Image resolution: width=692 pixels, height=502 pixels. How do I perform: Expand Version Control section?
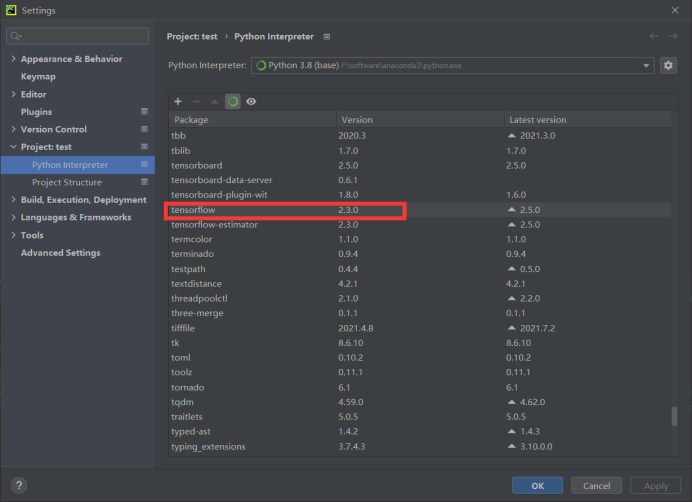click(13, 129)
